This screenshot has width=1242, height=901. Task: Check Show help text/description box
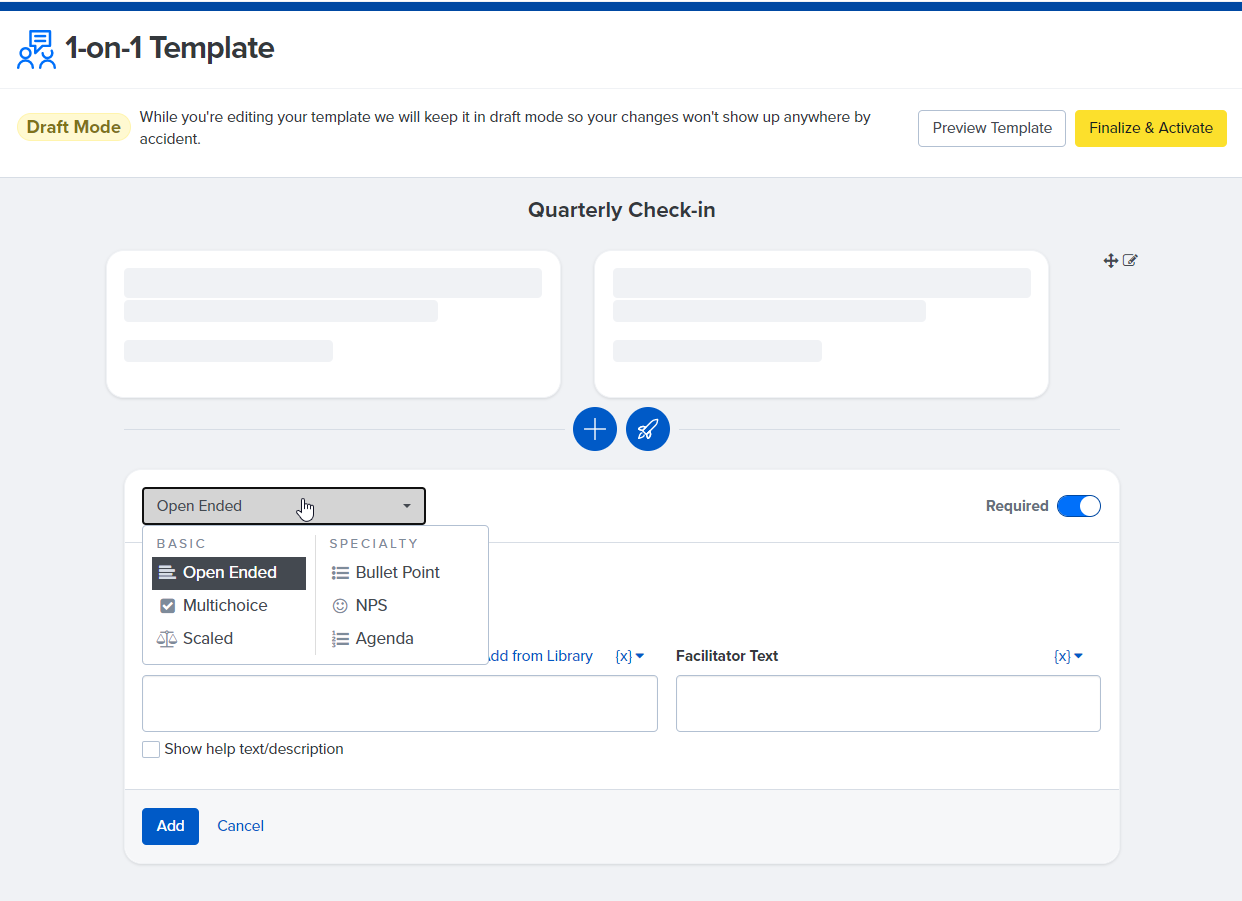pos(151,749)
